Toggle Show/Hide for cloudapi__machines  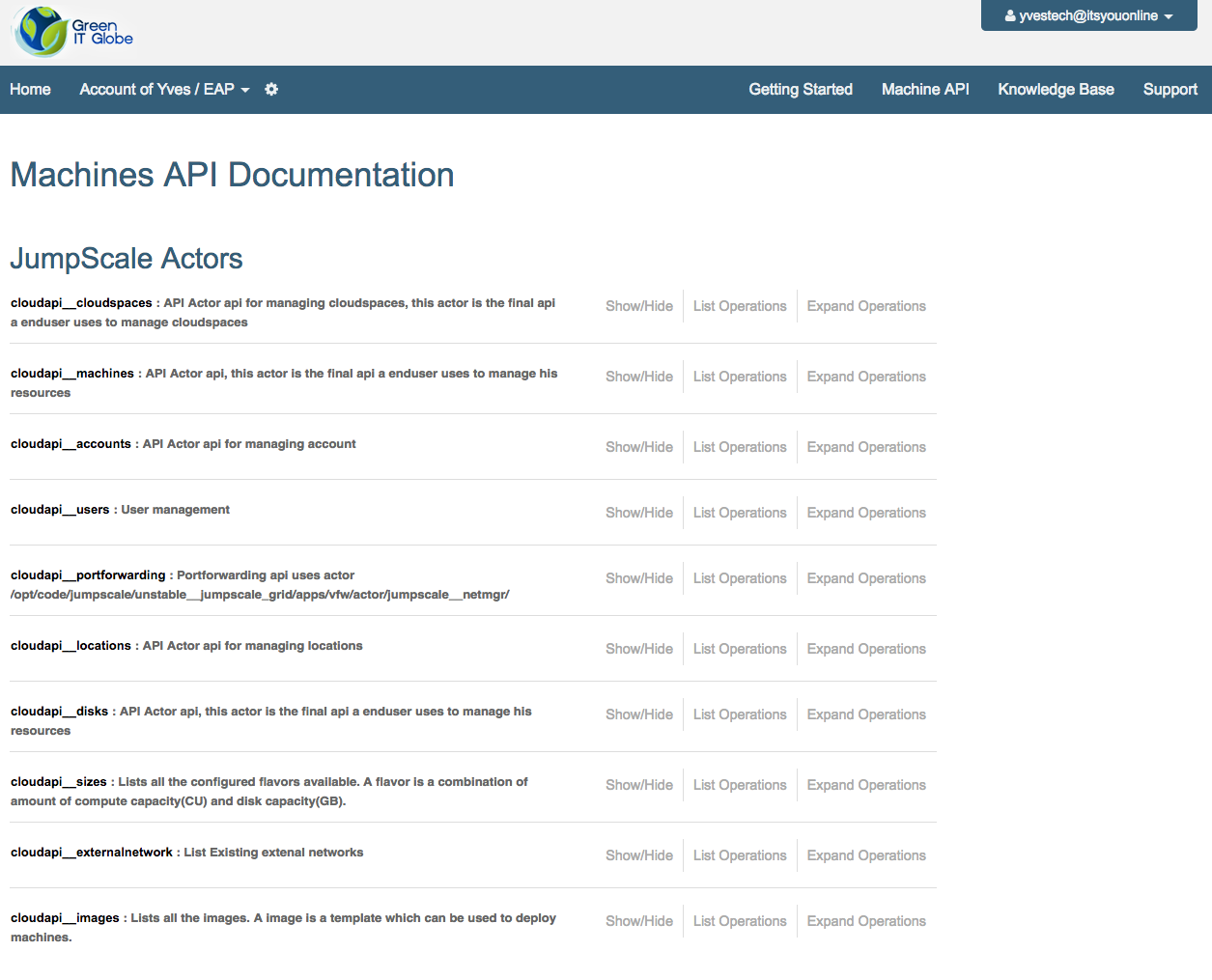(x=638, y=377)
